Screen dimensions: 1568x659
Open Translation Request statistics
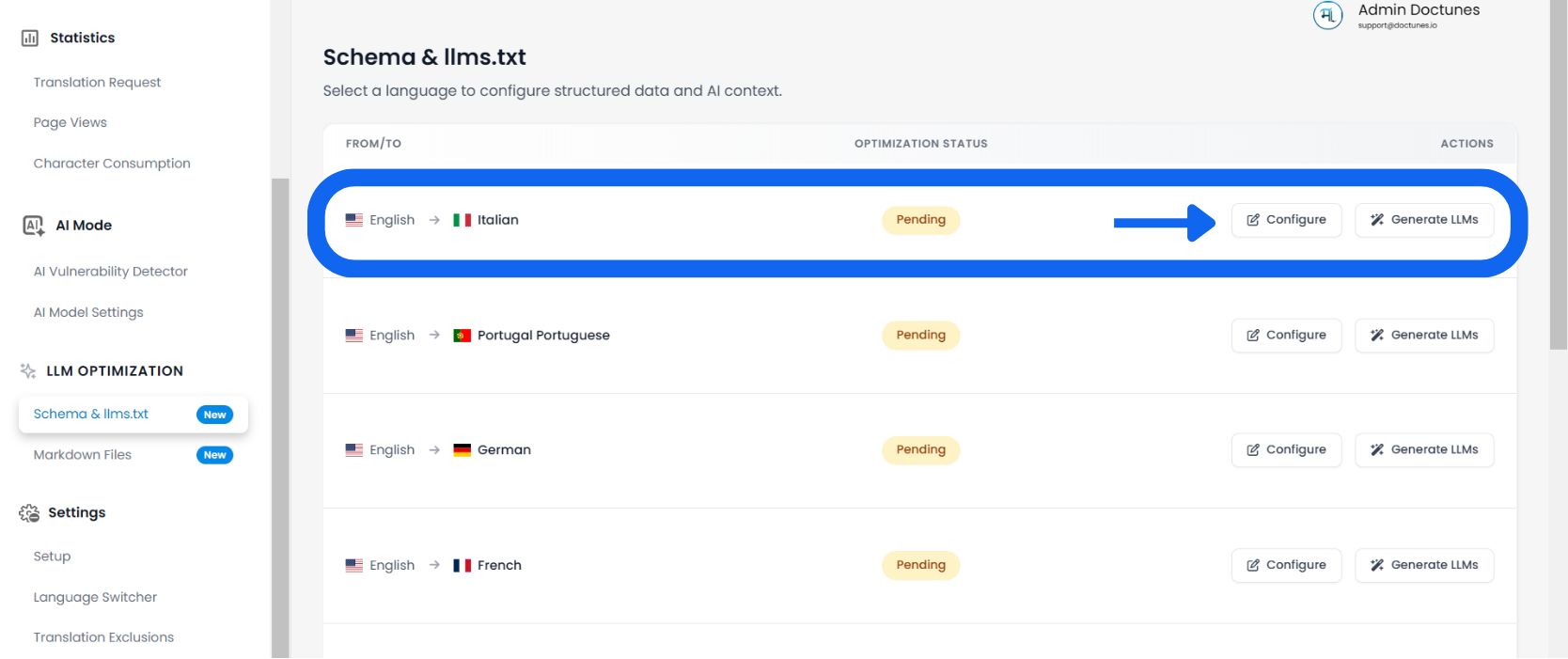click(x=97, y=83)
